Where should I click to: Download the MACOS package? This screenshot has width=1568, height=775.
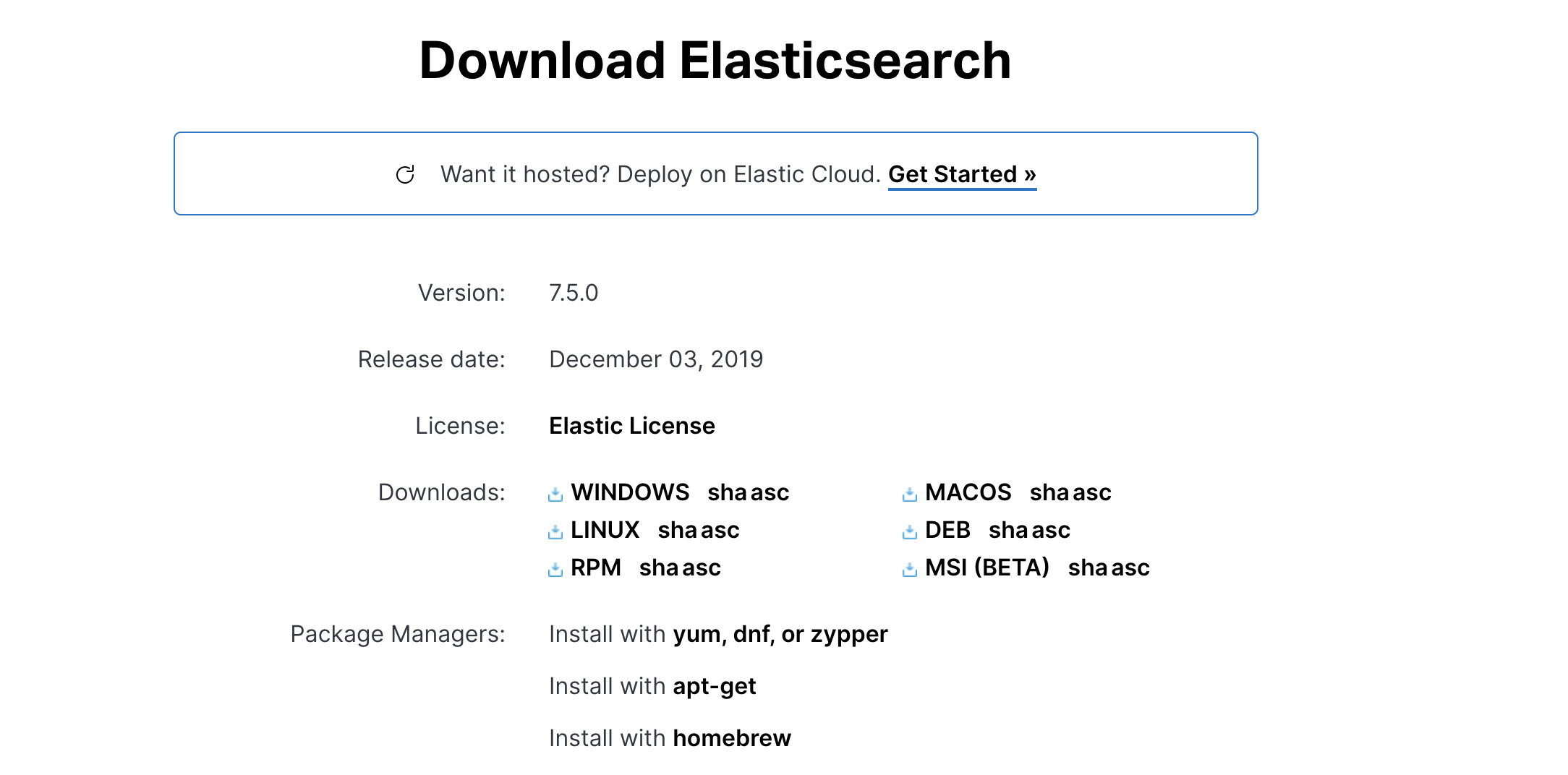coord(968,492)
